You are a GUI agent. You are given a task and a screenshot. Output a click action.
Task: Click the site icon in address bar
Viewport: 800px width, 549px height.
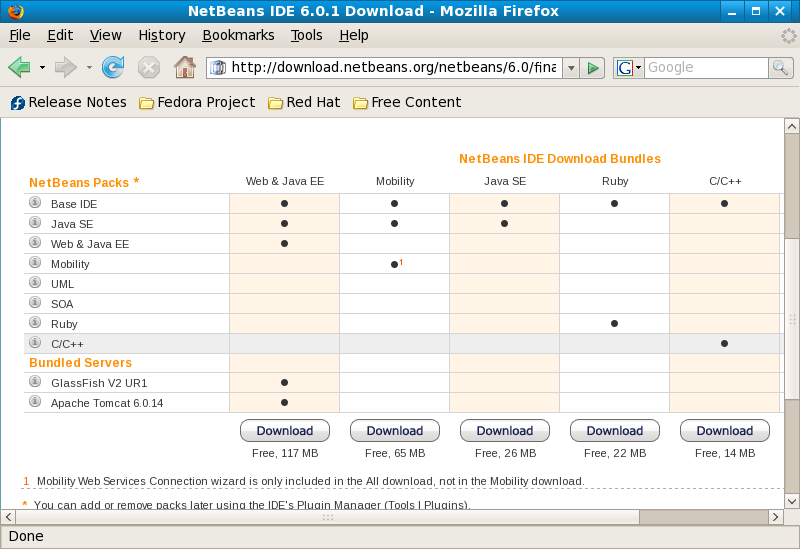[x=218, y=67]
